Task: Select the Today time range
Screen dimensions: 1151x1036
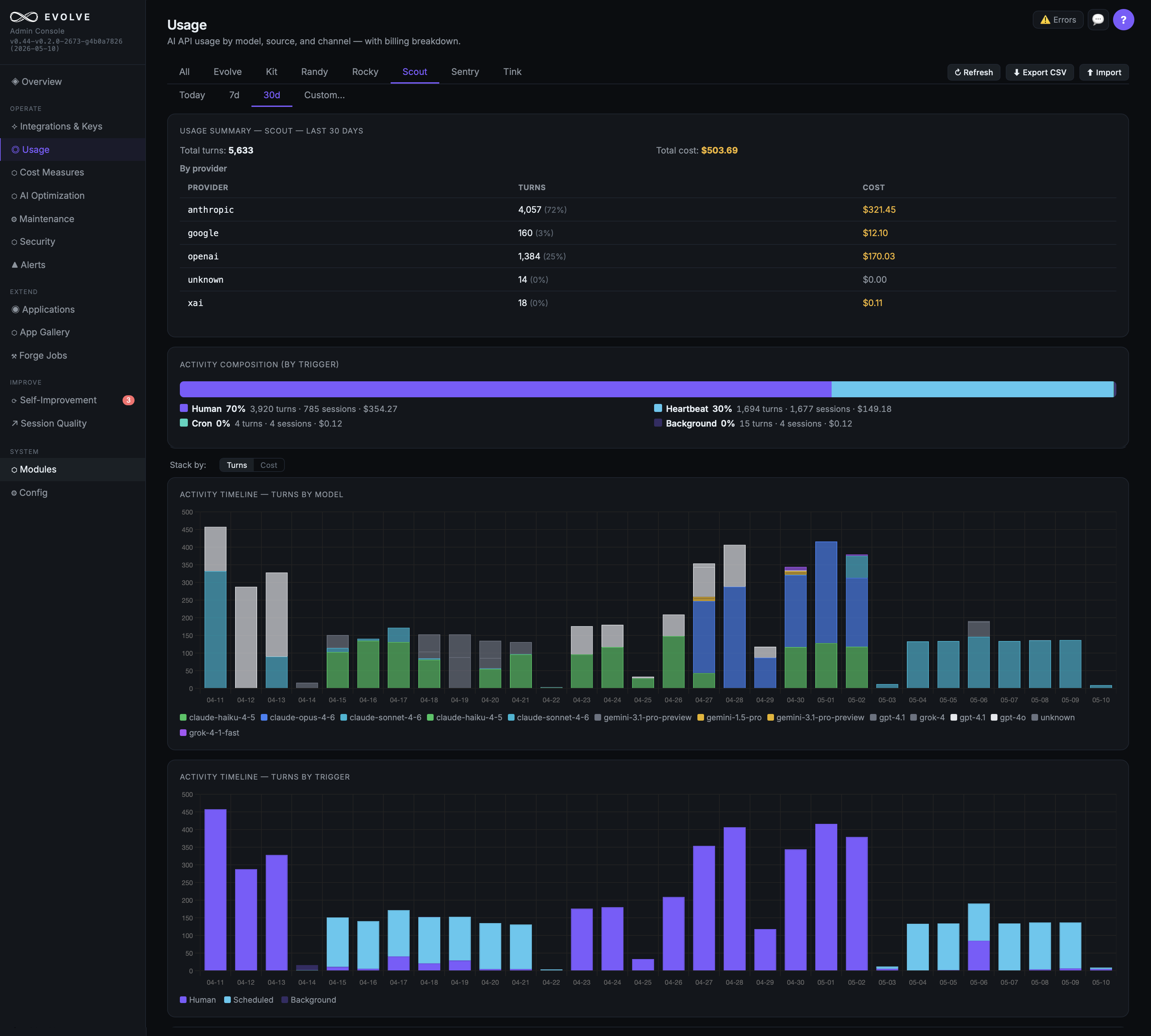Action: 192,95
